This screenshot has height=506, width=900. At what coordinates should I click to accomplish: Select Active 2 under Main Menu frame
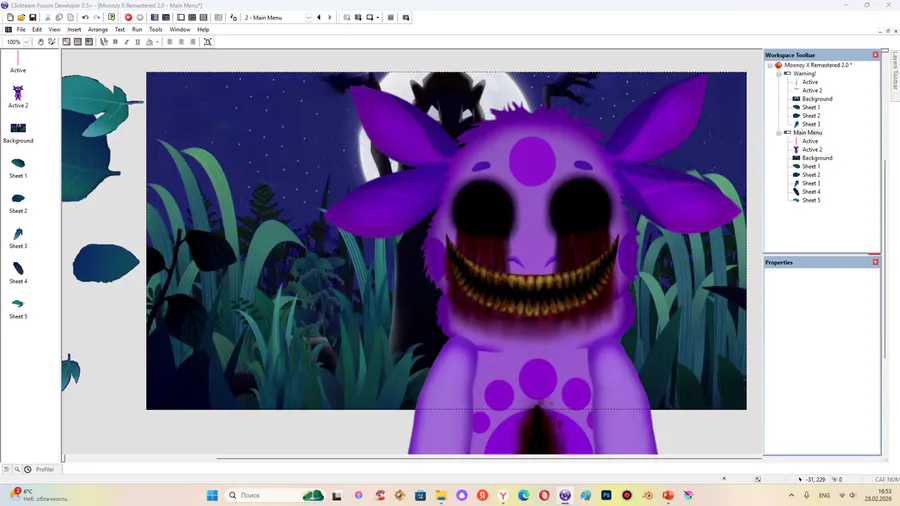click(812, 150)
